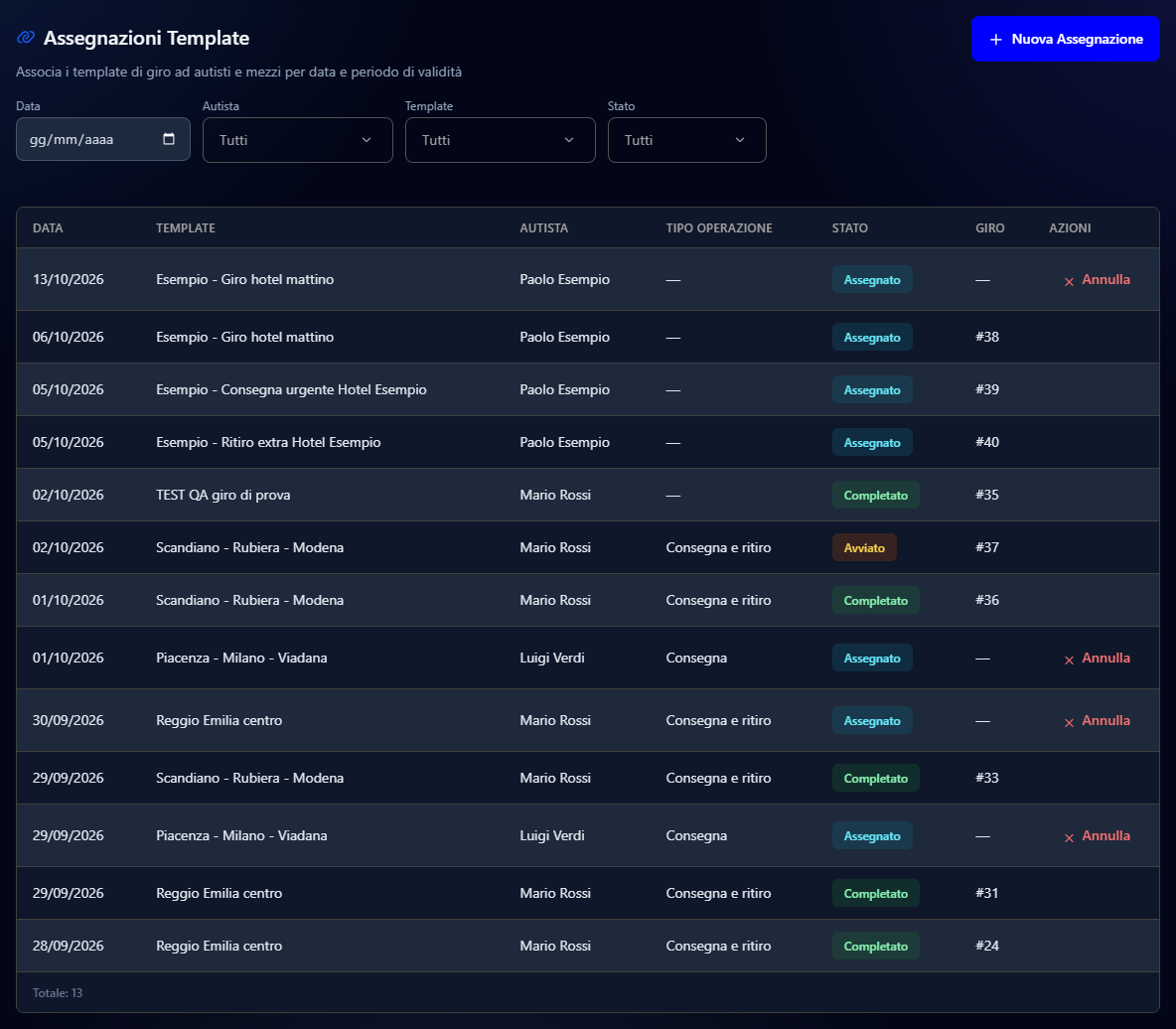Click 'Esempio - Consegna urgente Hotel Esempio' template
This screenshot has height=1029, width=1176.
point(291,389)
